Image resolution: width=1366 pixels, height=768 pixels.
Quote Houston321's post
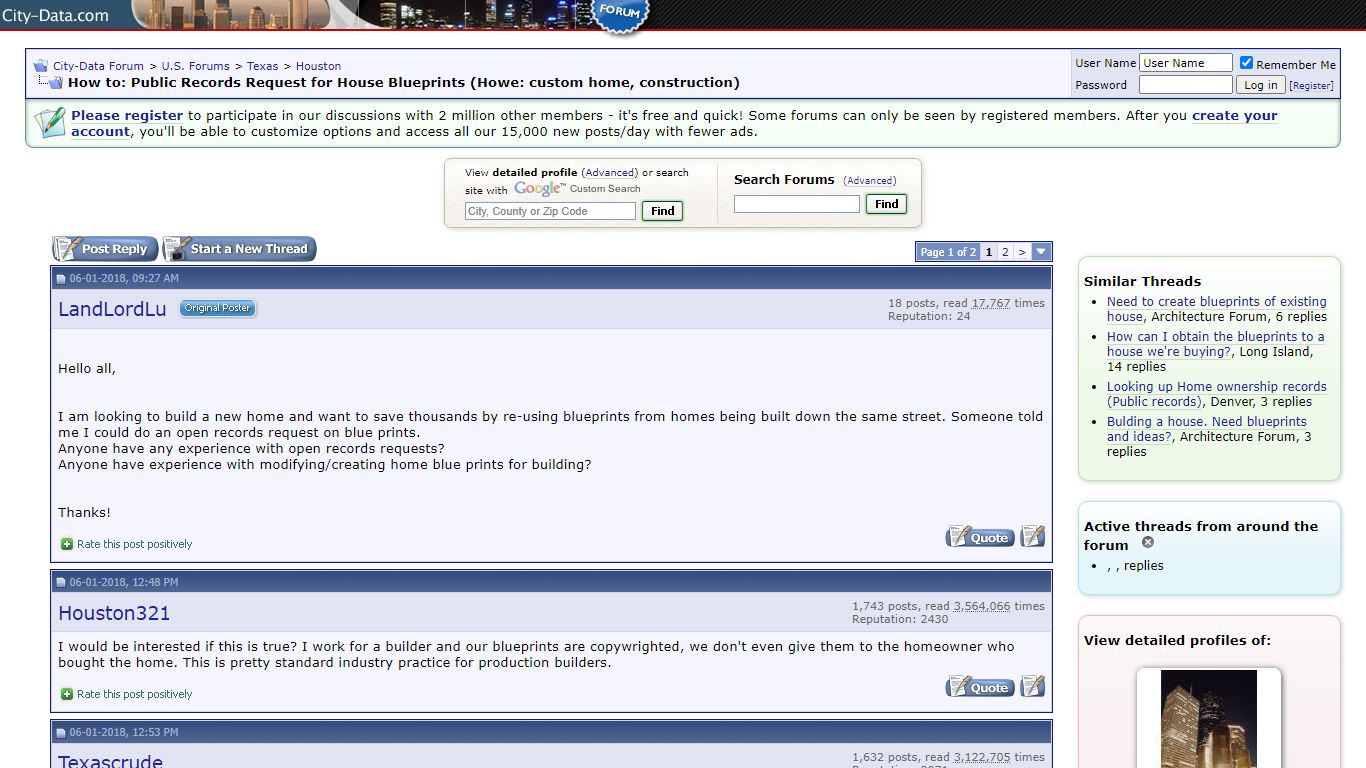[x=980, y=687]
